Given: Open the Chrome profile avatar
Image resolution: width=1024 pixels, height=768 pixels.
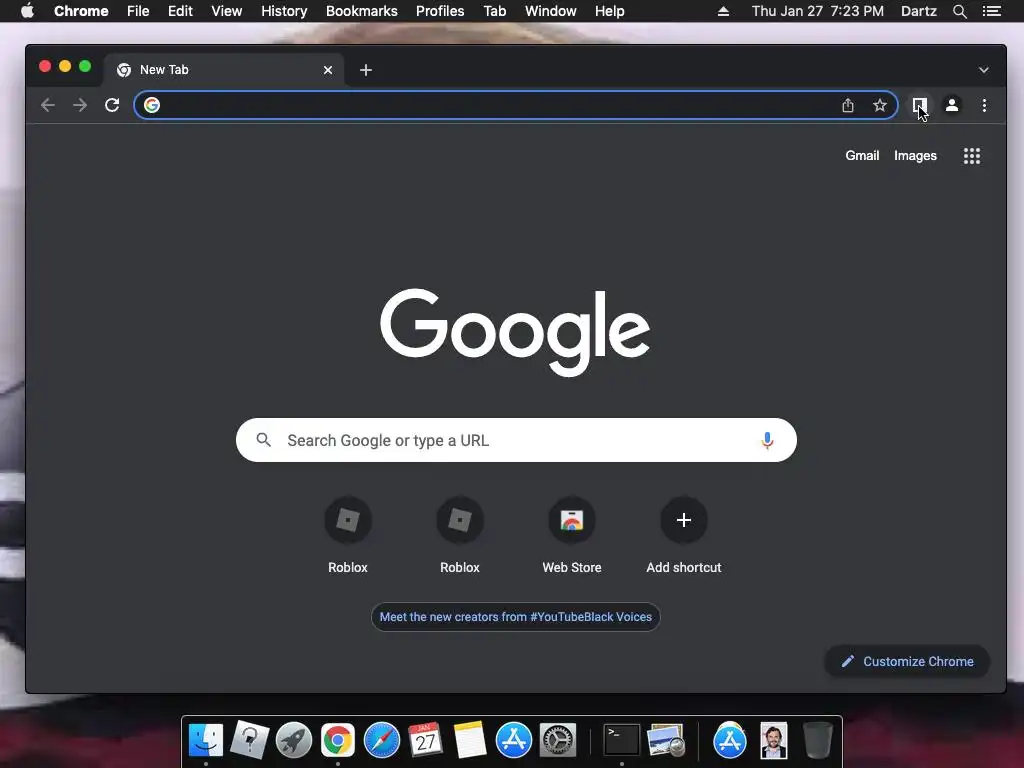Looking at the screenshot, I should (x=952, y=105).
